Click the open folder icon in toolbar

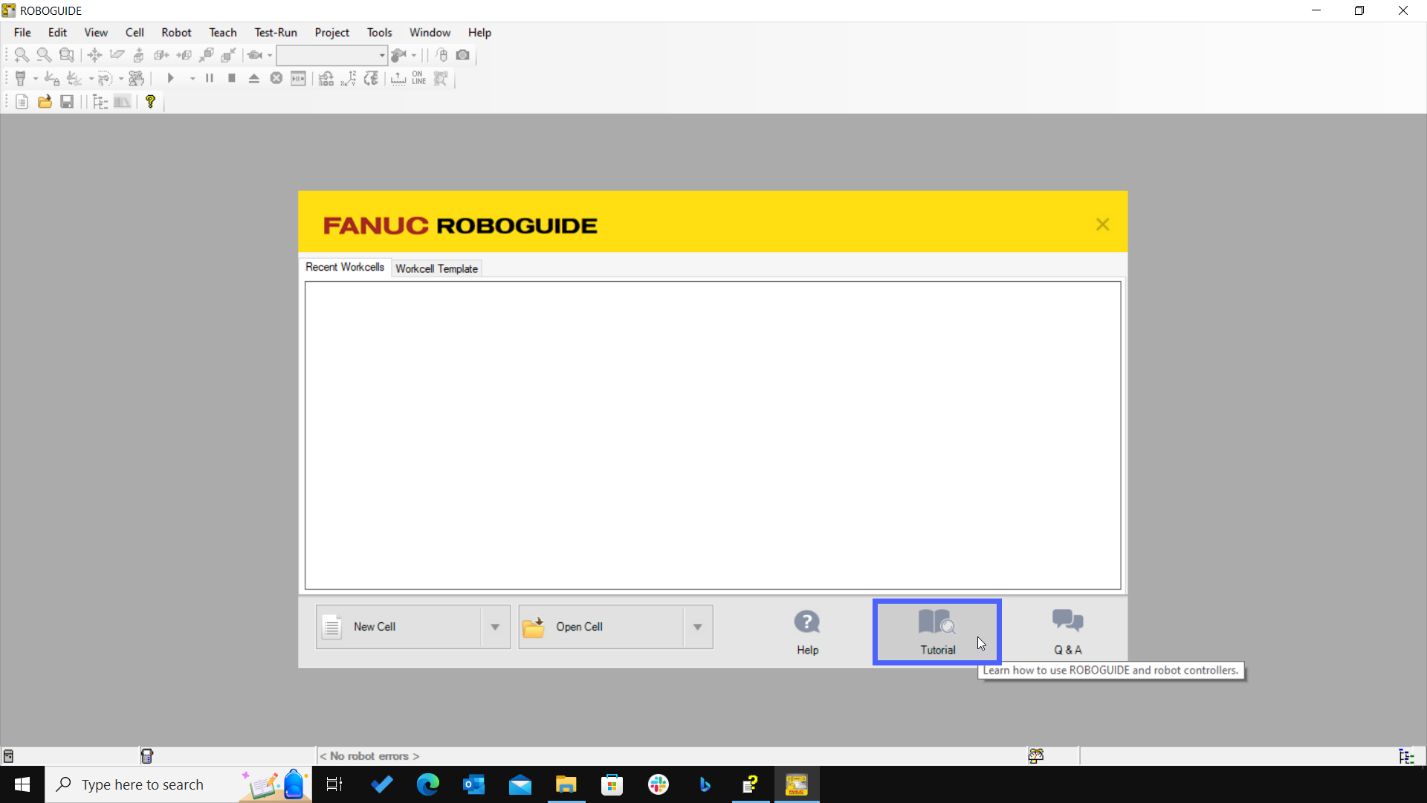click(x=44, y=101)
